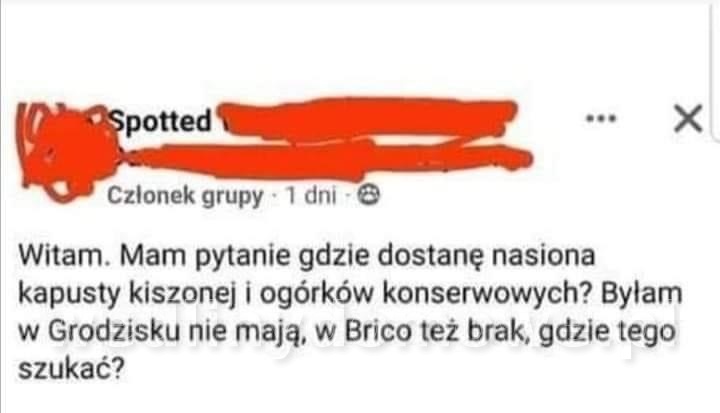The height and width of the screenshot is (413, 720).
Task: Click the word szukać? ending the post
Action: [72, 368]
